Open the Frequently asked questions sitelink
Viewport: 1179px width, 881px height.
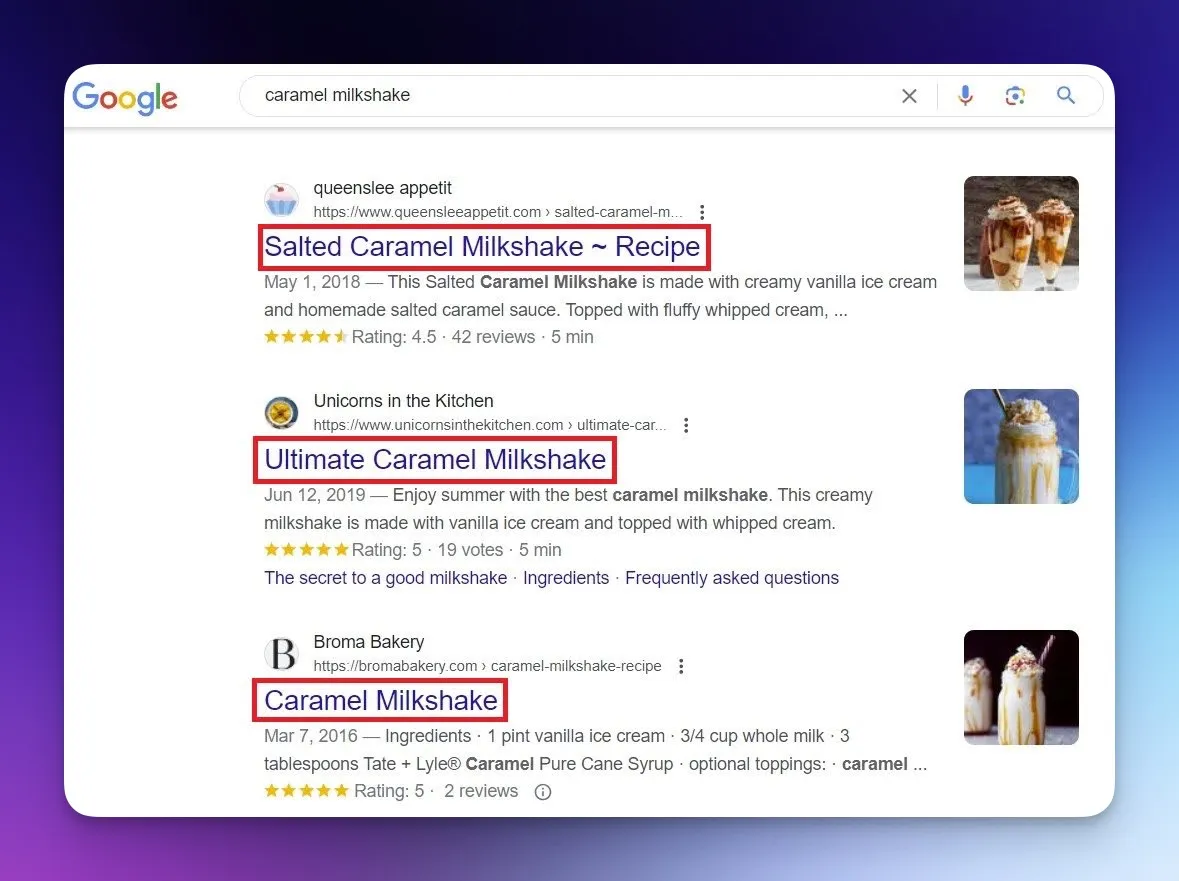coord(732,578)
